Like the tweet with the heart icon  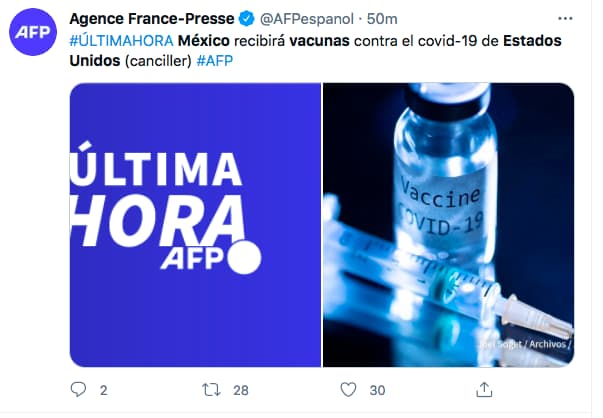click(348, 388)
